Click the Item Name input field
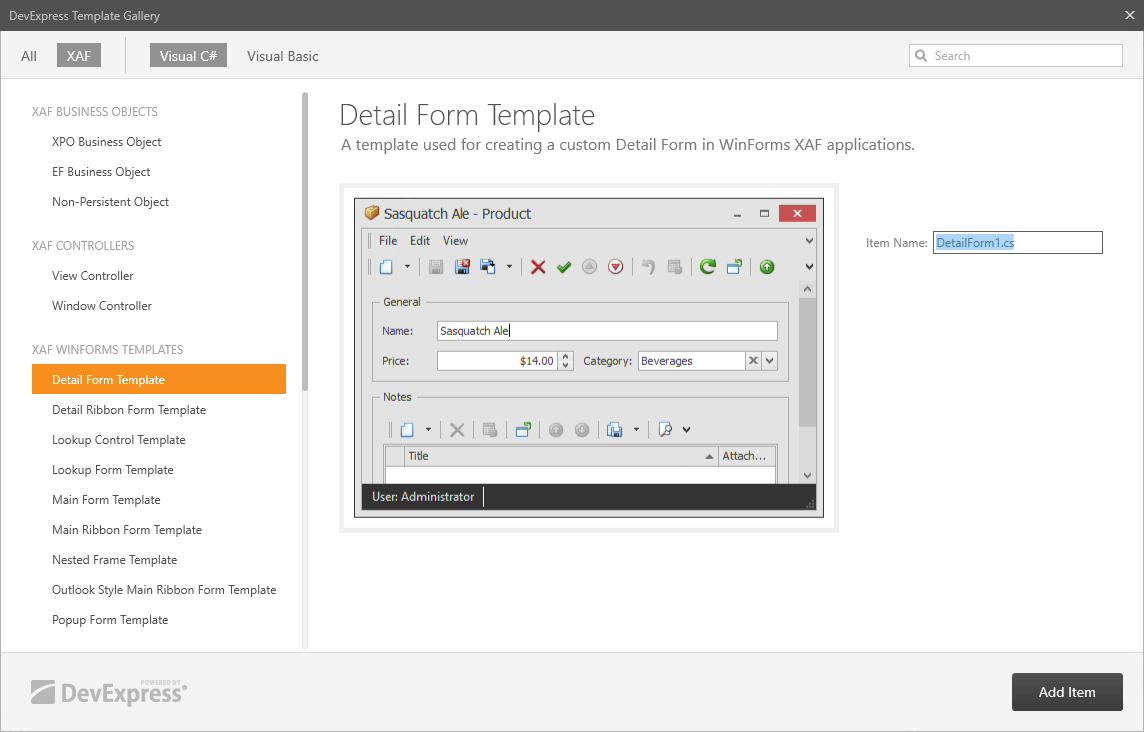This screenshot has height=732, width=1144. [1017, 242]
